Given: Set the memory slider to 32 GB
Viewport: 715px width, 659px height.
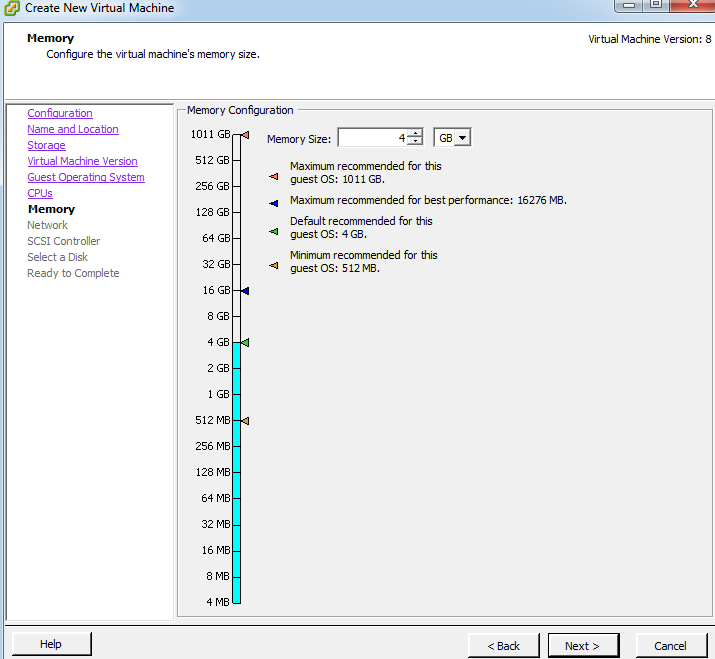Looking at the screenshot, I should pos(236,265).
